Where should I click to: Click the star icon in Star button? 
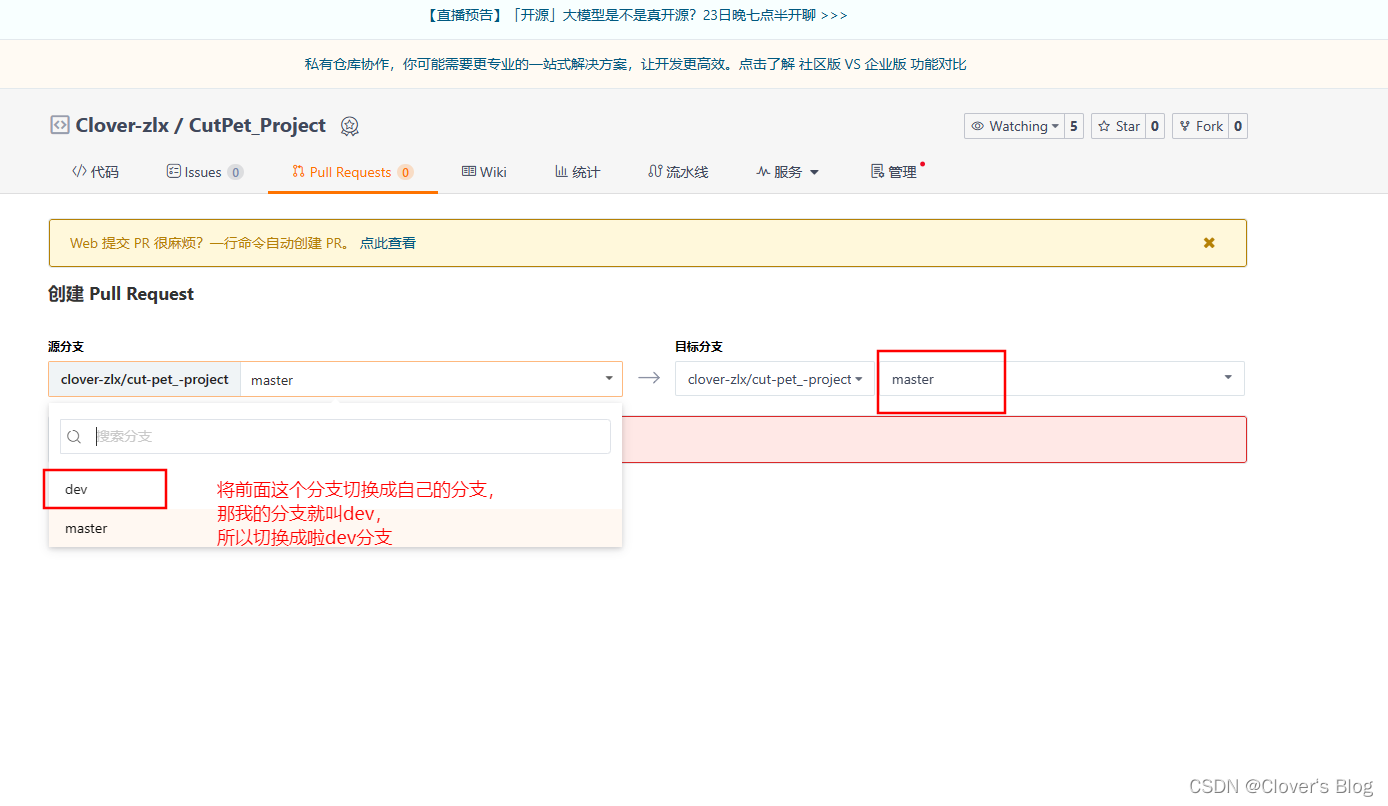click(1104, 126)
